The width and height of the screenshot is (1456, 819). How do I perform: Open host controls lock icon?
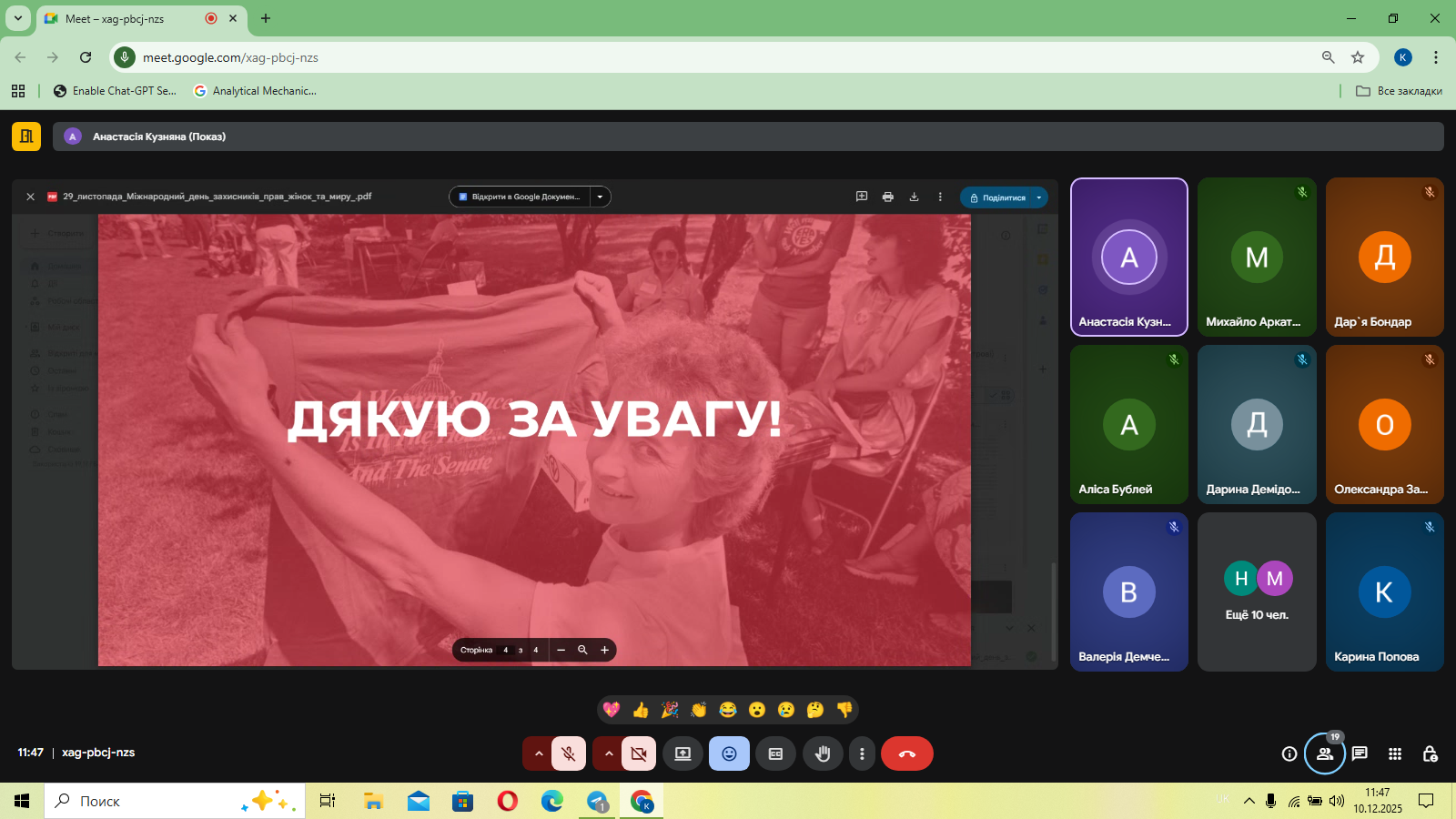pyautogui.click(x=1430, y=753)
